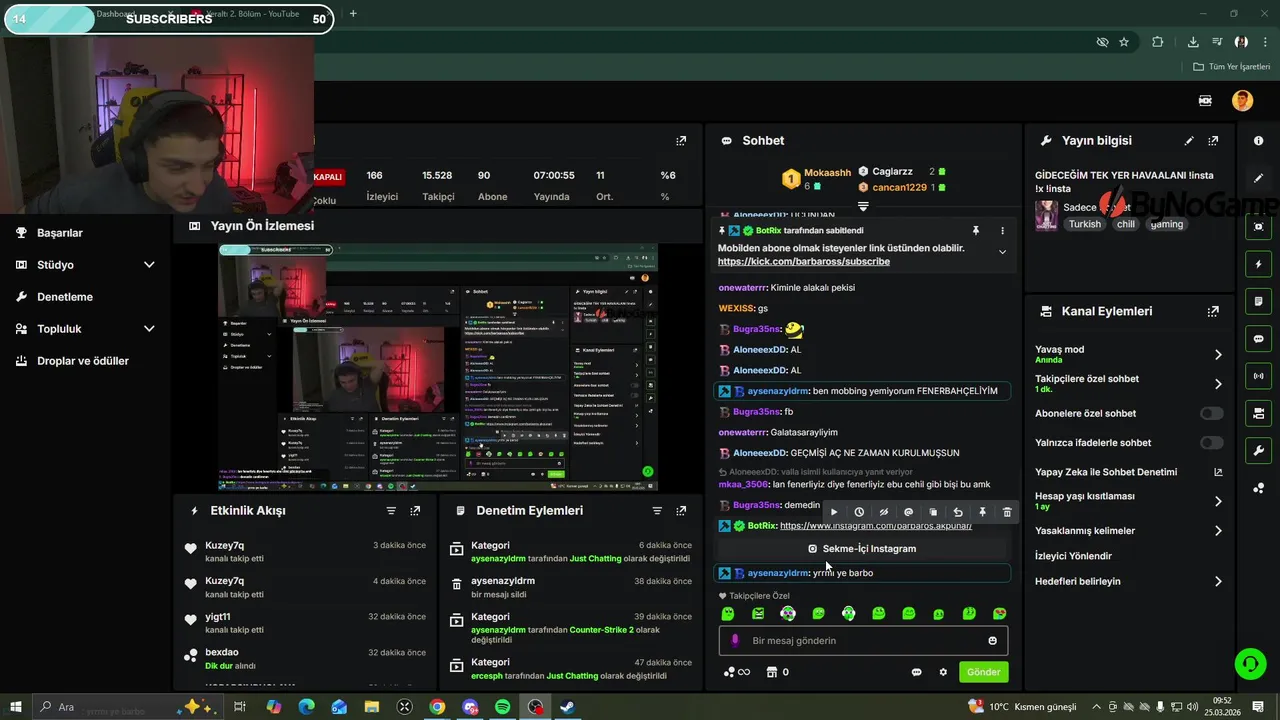This screenshot has width=1280, height=720.
Task: Delete the message with trash icon
Action: point(1007,512)
